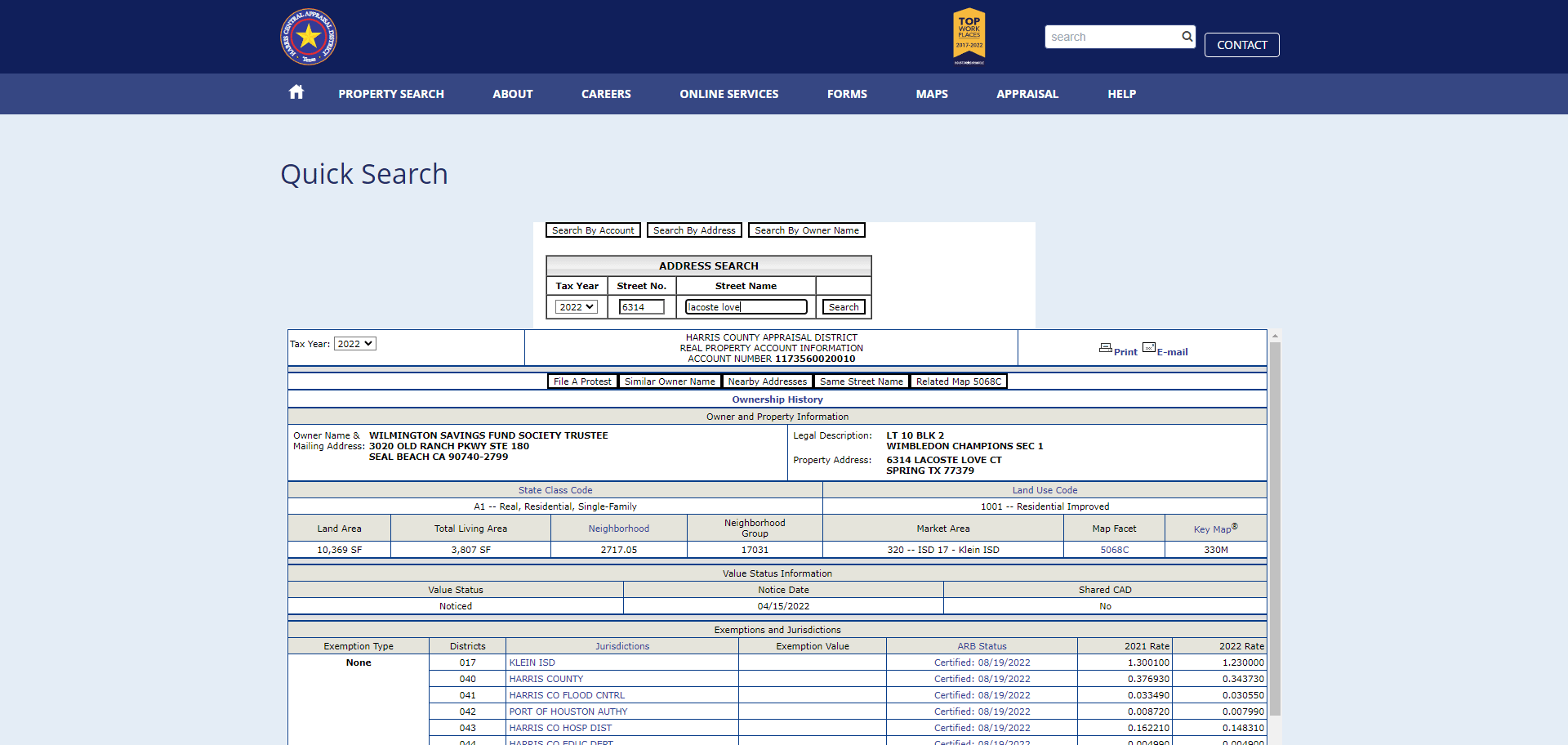Click the Land Use Code link

pos(1045,490)
